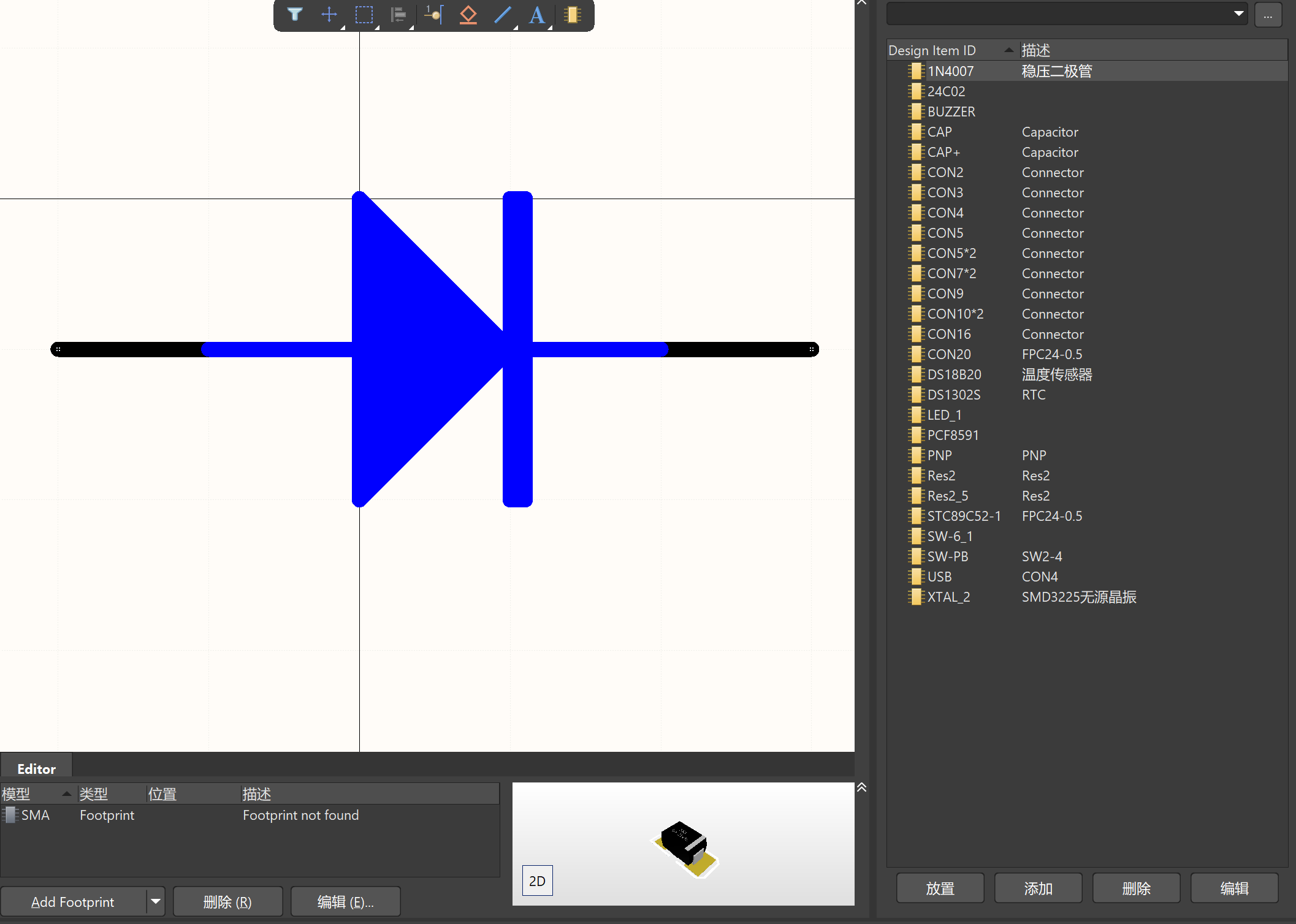Select the place line tool
The image size is (1296, 924).
click(x=503, y=15)
